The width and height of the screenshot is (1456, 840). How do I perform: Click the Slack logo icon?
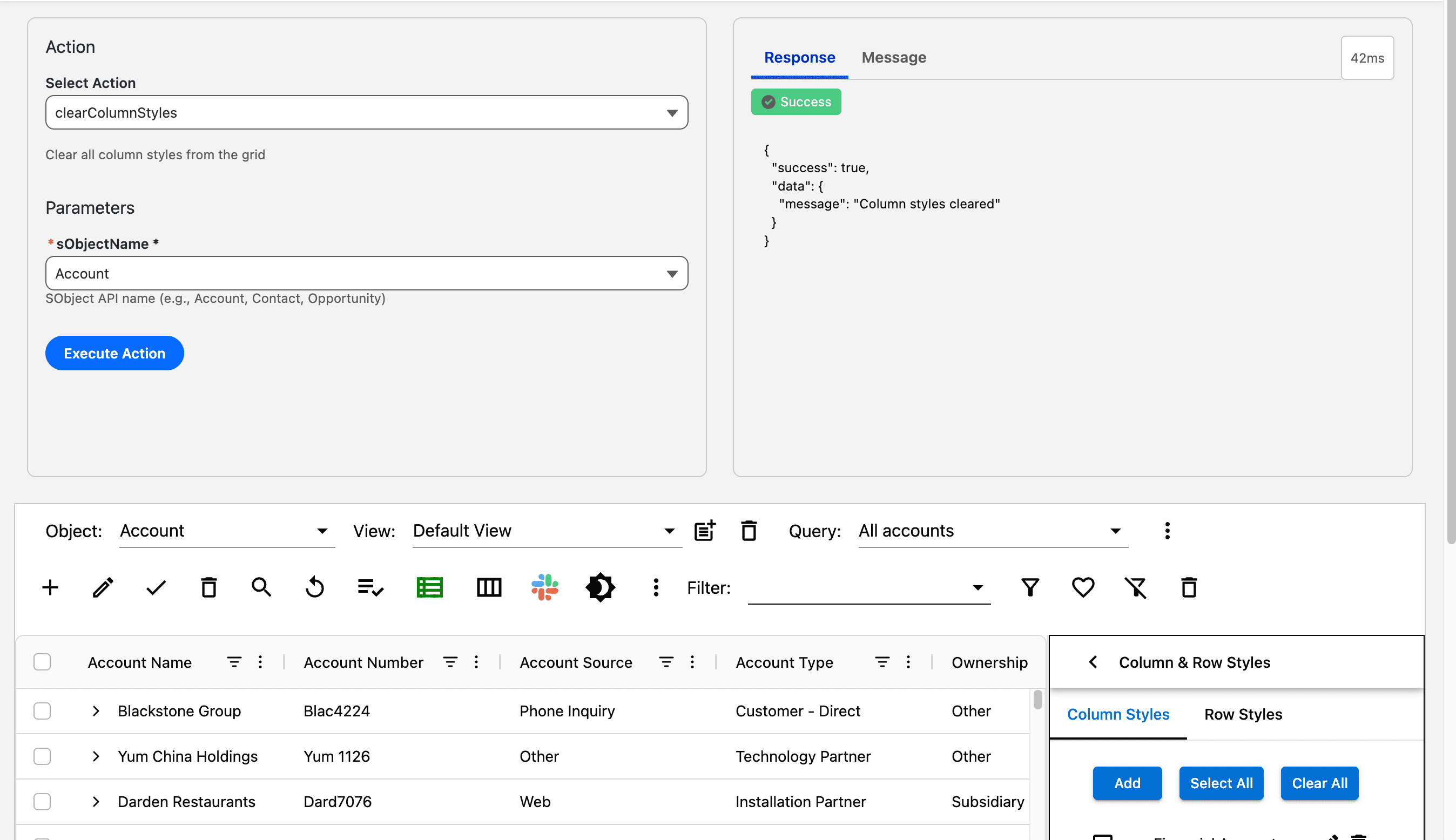pyautogui.click(x=544, y=587)
